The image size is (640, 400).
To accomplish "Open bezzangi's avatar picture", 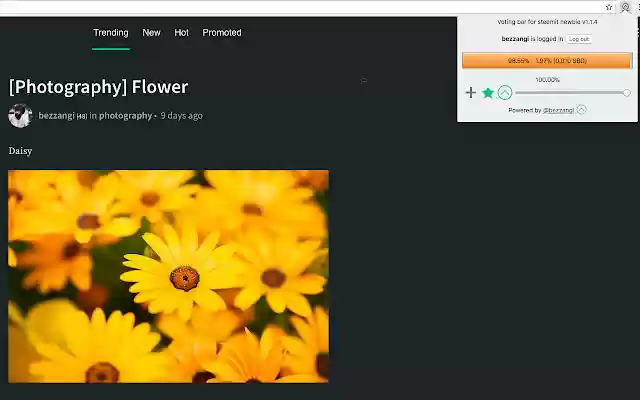I will tap(20, 116).
